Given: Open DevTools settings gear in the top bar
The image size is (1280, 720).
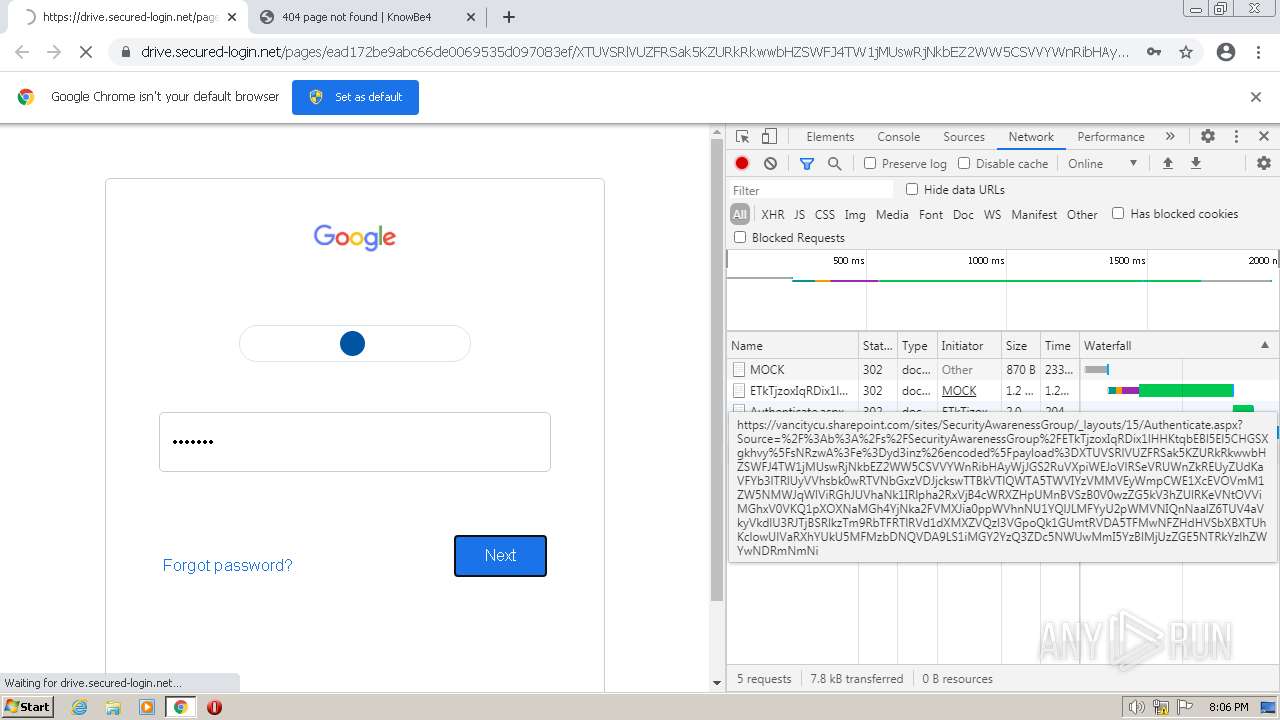Looking at the screenshot, I should [1208, 136].
